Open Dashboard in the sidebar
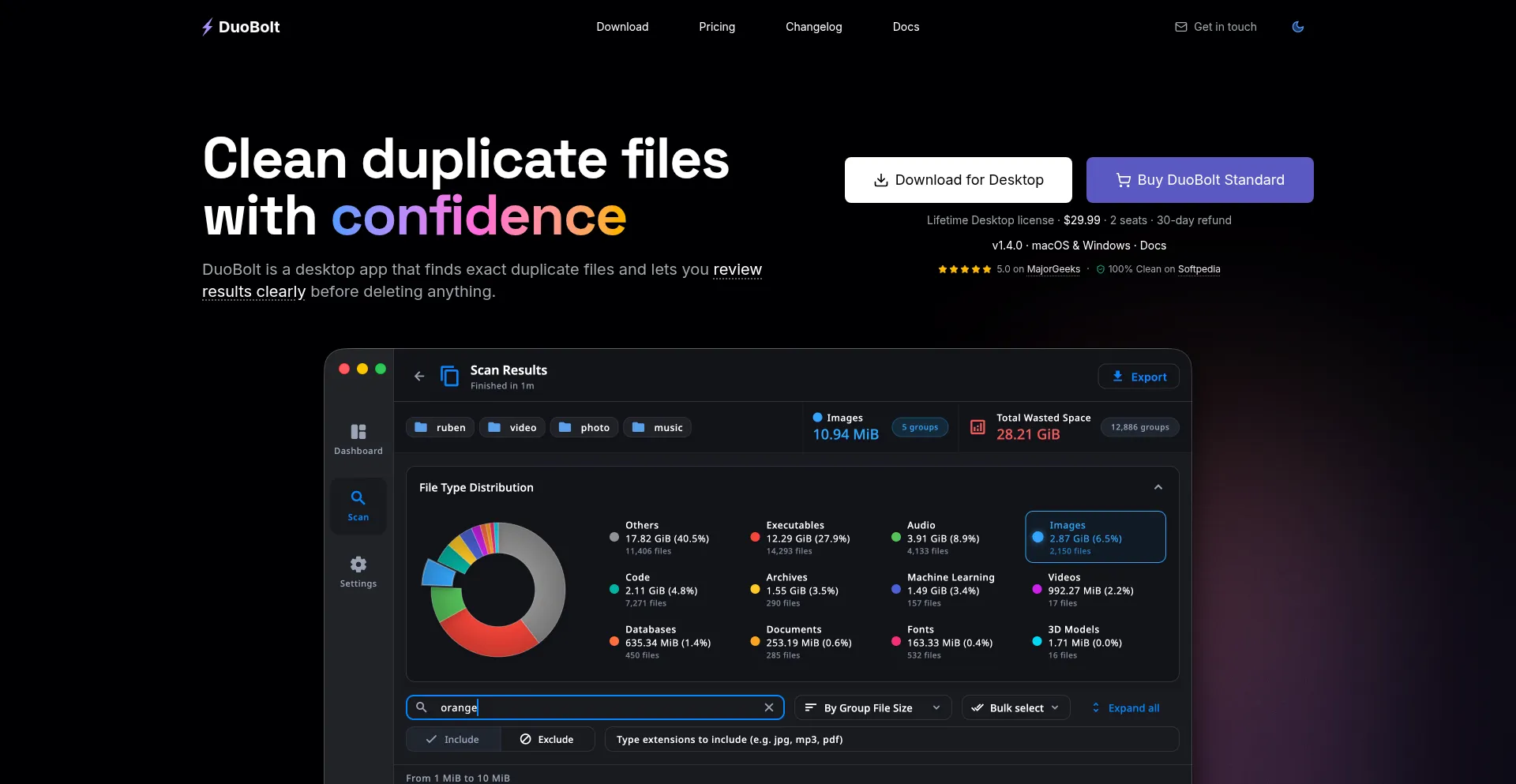This screenshot has width=1516, height=784. pyautogui.click(x=358, y=439)
